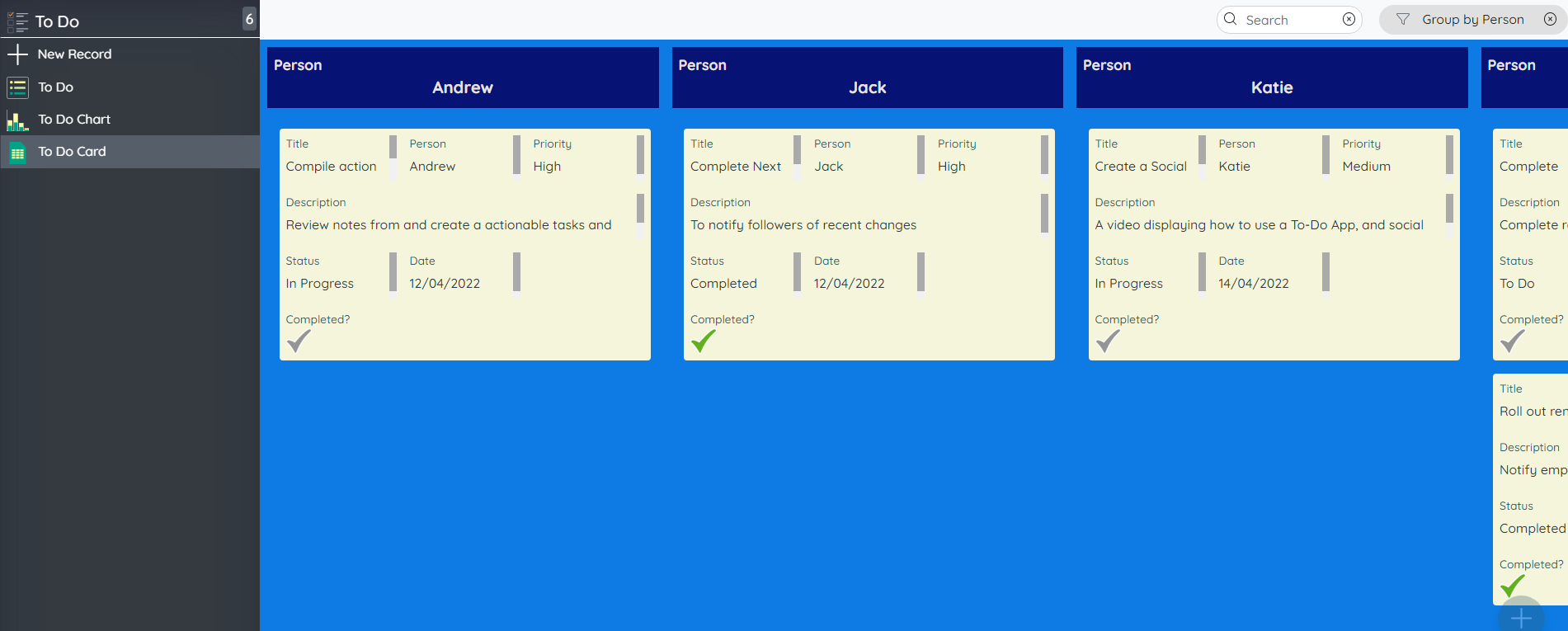This screenshot has height=631, width=1568.
Task: Remove the Group by Person filter
Action: pyautogui.click(x=1550, y=20)
